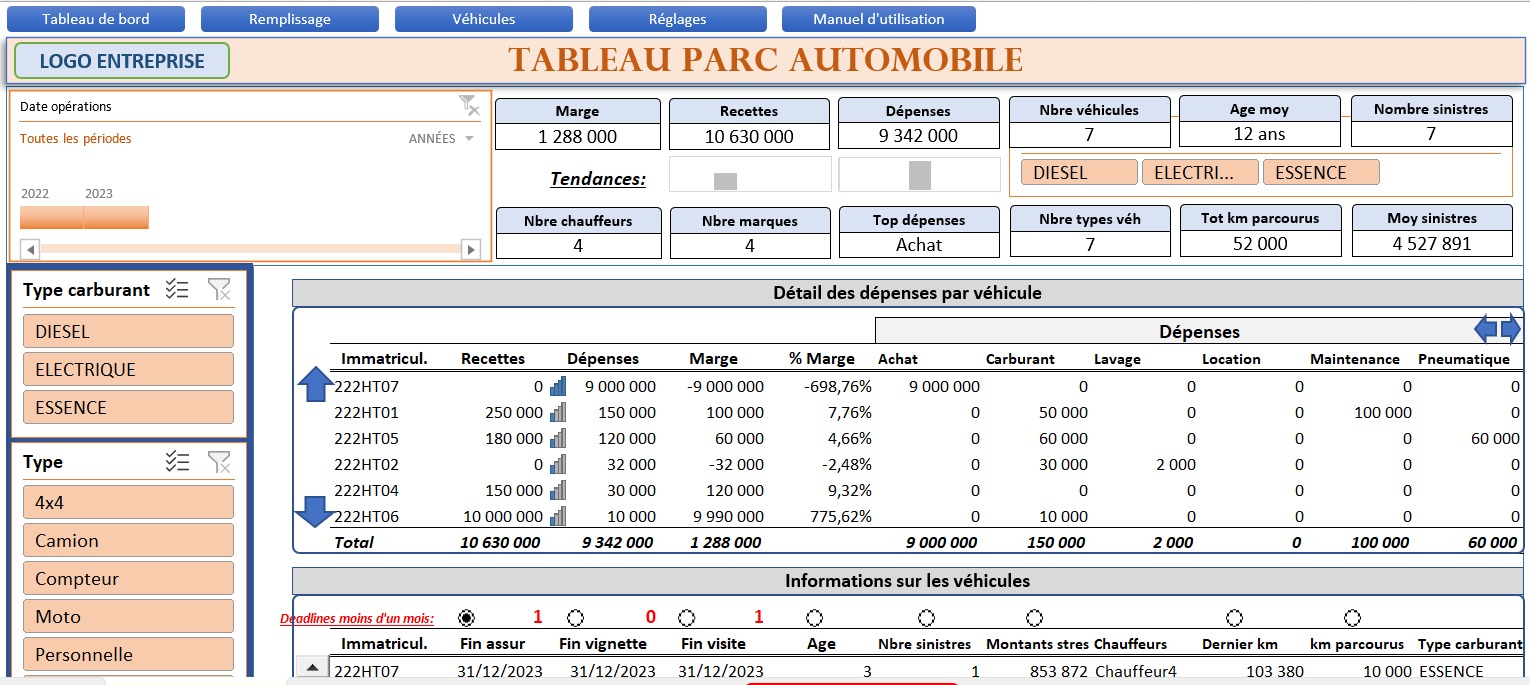Clear filter on Type carburant slicer
This screenshot has height=685, width=1530.
219,290
